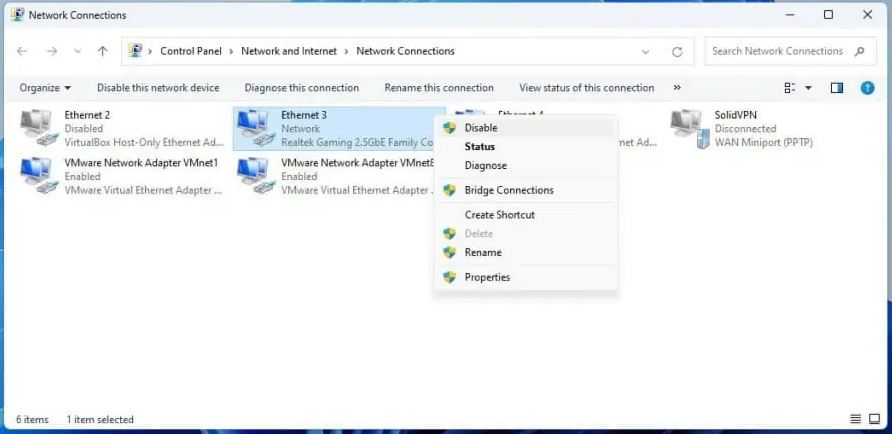Click View status of this connection
The image size is (892, 434).
tap(587, 88)
